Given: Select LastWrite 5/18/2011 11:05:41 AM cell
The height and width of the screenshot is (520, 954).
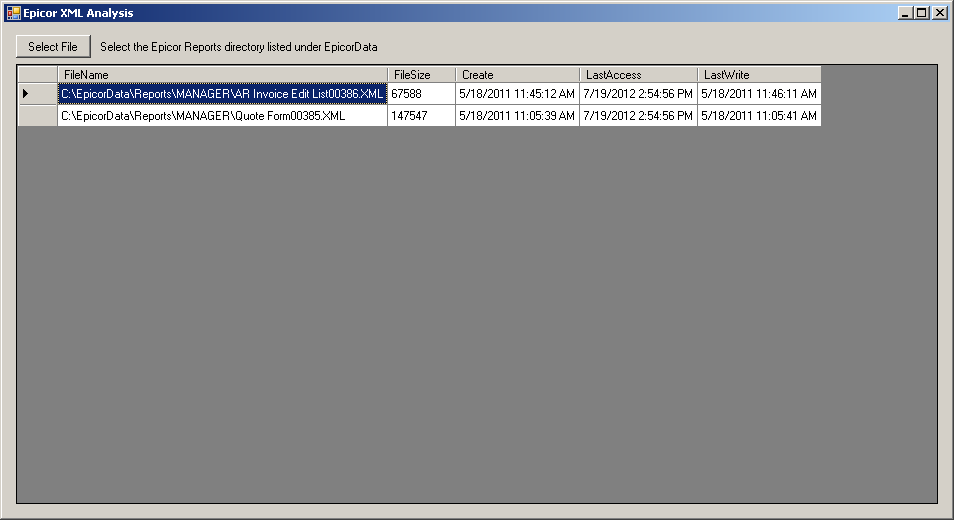Looking at the screenshot, I should pyautogui.click(x=759, y=116).
